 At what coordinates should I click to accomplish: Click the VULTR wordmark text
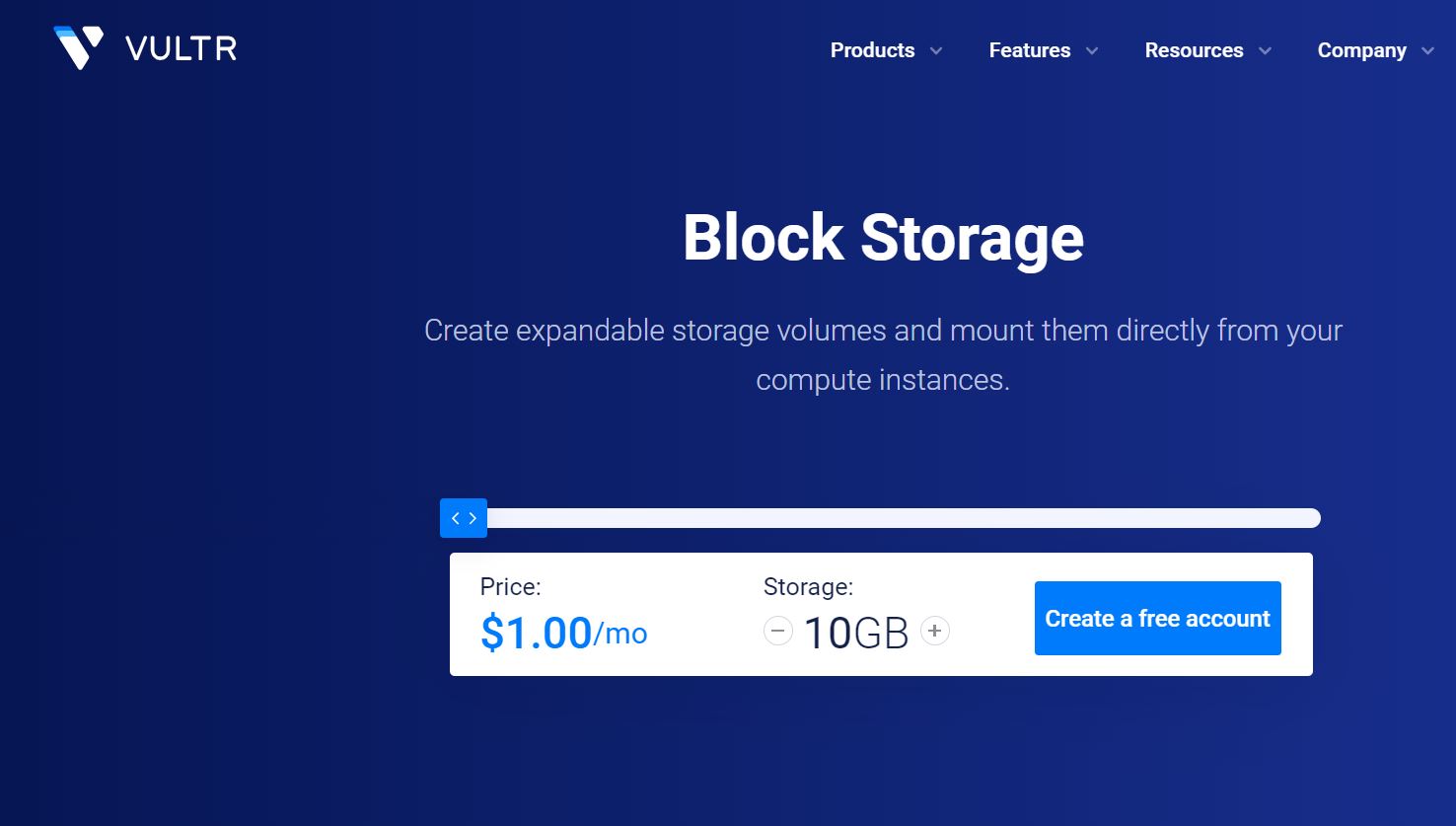182,49
